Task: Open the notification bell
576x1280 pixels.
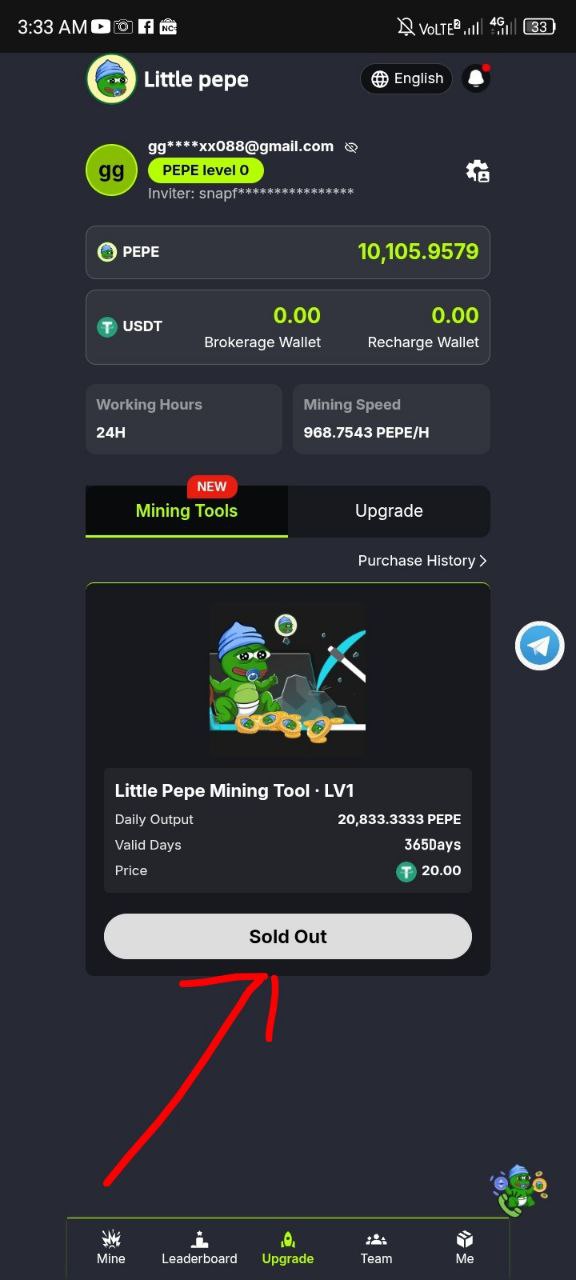Action: tap(477, 79)
